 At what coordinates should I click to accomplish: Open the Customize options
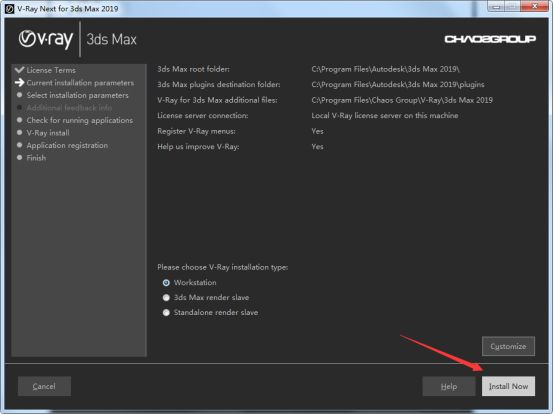click(x=508, y=346)
